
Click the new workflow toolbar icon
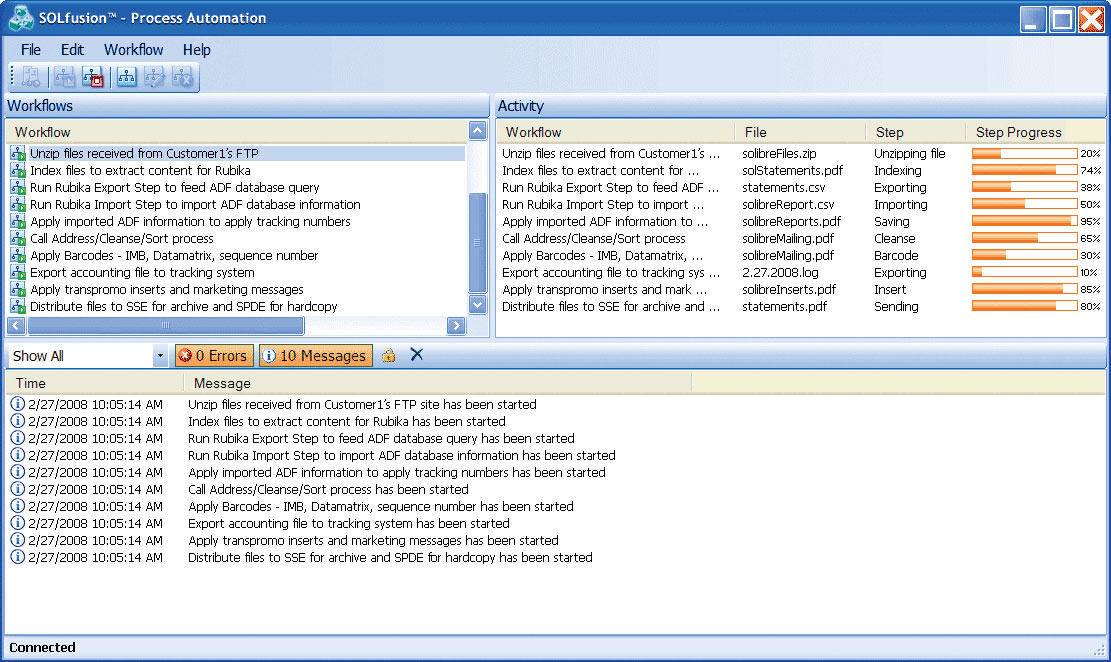click(127, 77)
